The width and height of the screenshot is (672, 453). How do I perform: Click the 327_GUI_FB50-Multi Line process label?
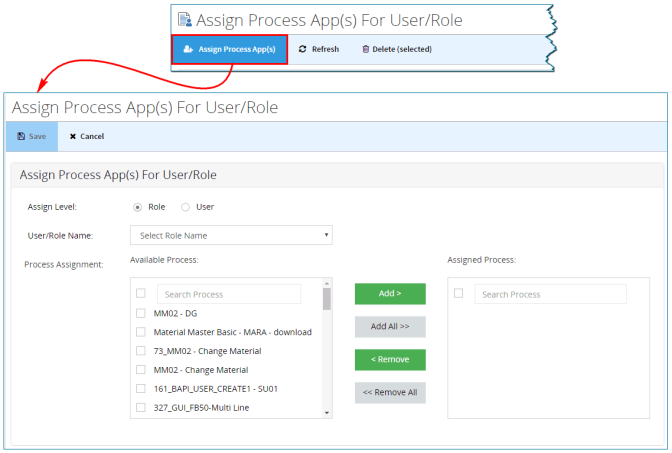point(201,408)
